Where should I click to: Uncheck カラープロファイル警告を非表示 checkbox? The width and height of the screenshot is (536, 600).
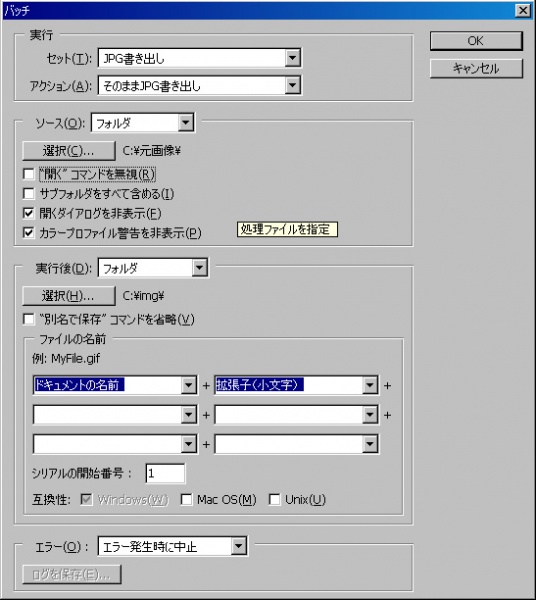[29, 232]
